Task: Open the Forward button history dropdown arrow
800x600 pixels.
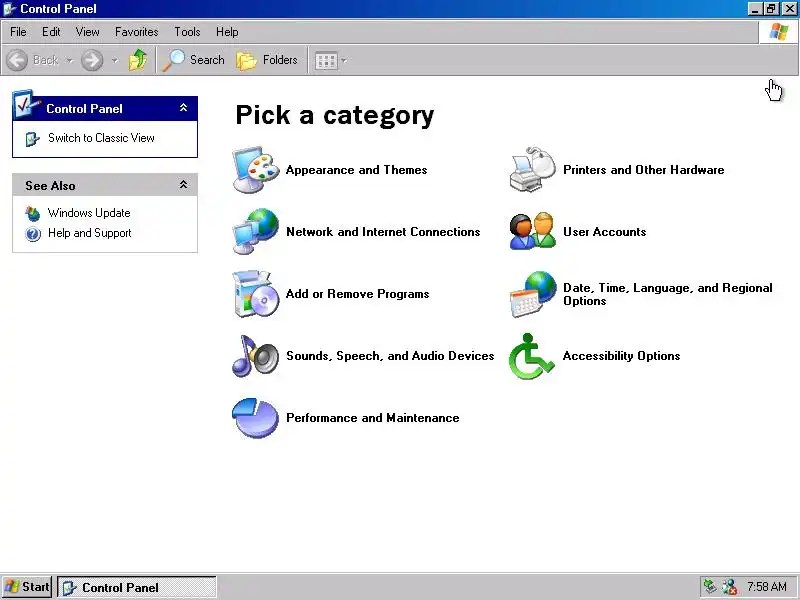Action: tap(115, 61)
